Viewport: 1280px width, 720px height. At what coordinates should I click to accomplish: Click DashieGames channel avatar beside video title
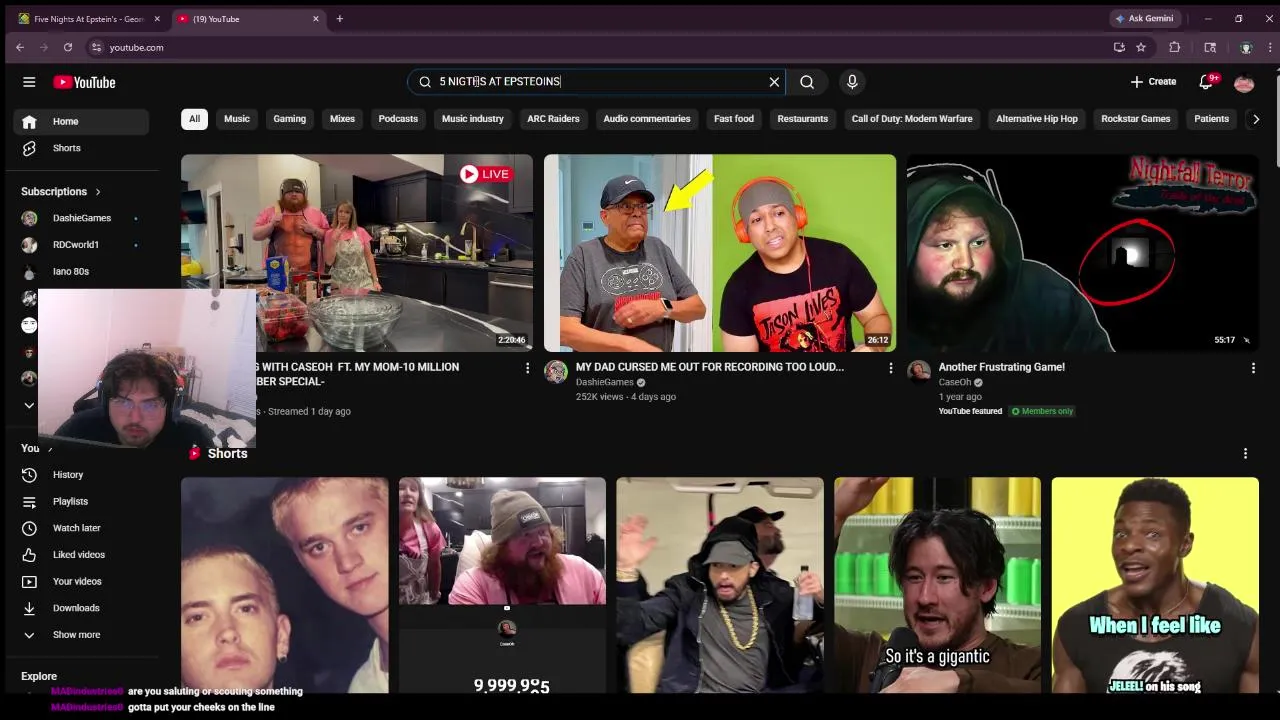[x=556, y=372]
